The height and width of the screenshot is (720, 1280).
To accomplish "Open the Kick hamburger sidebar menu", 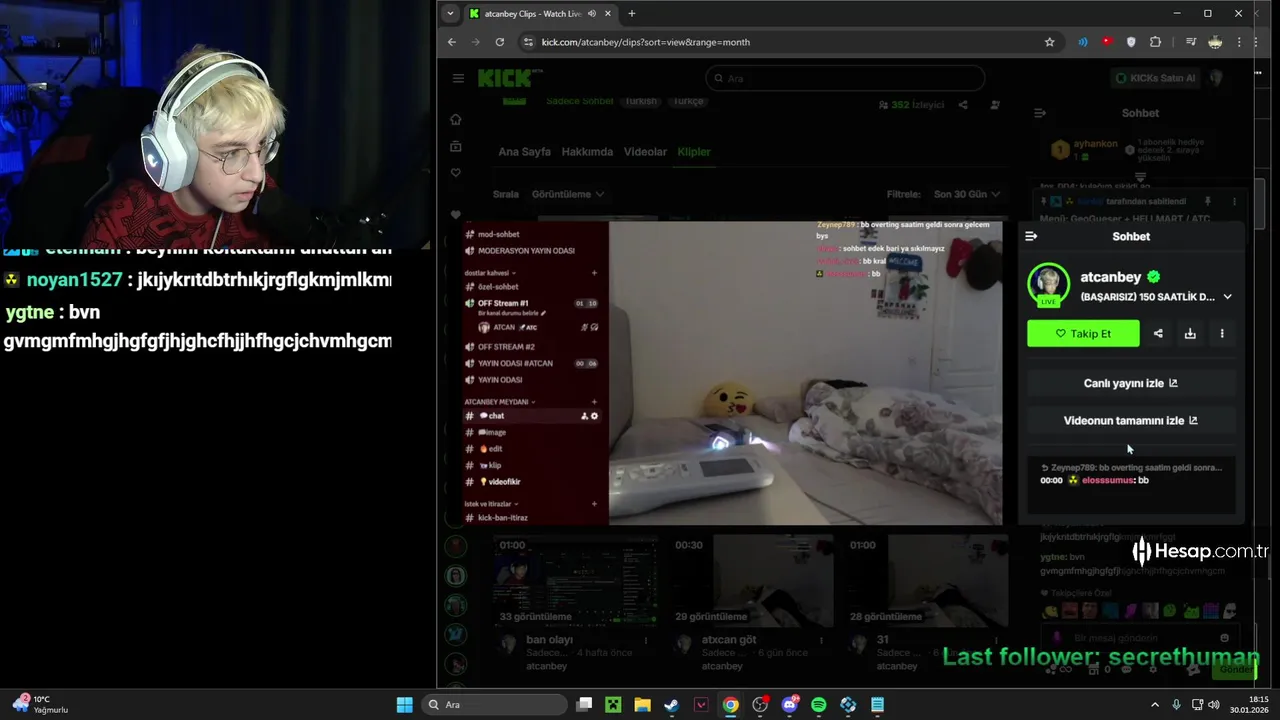I will 458,78.
